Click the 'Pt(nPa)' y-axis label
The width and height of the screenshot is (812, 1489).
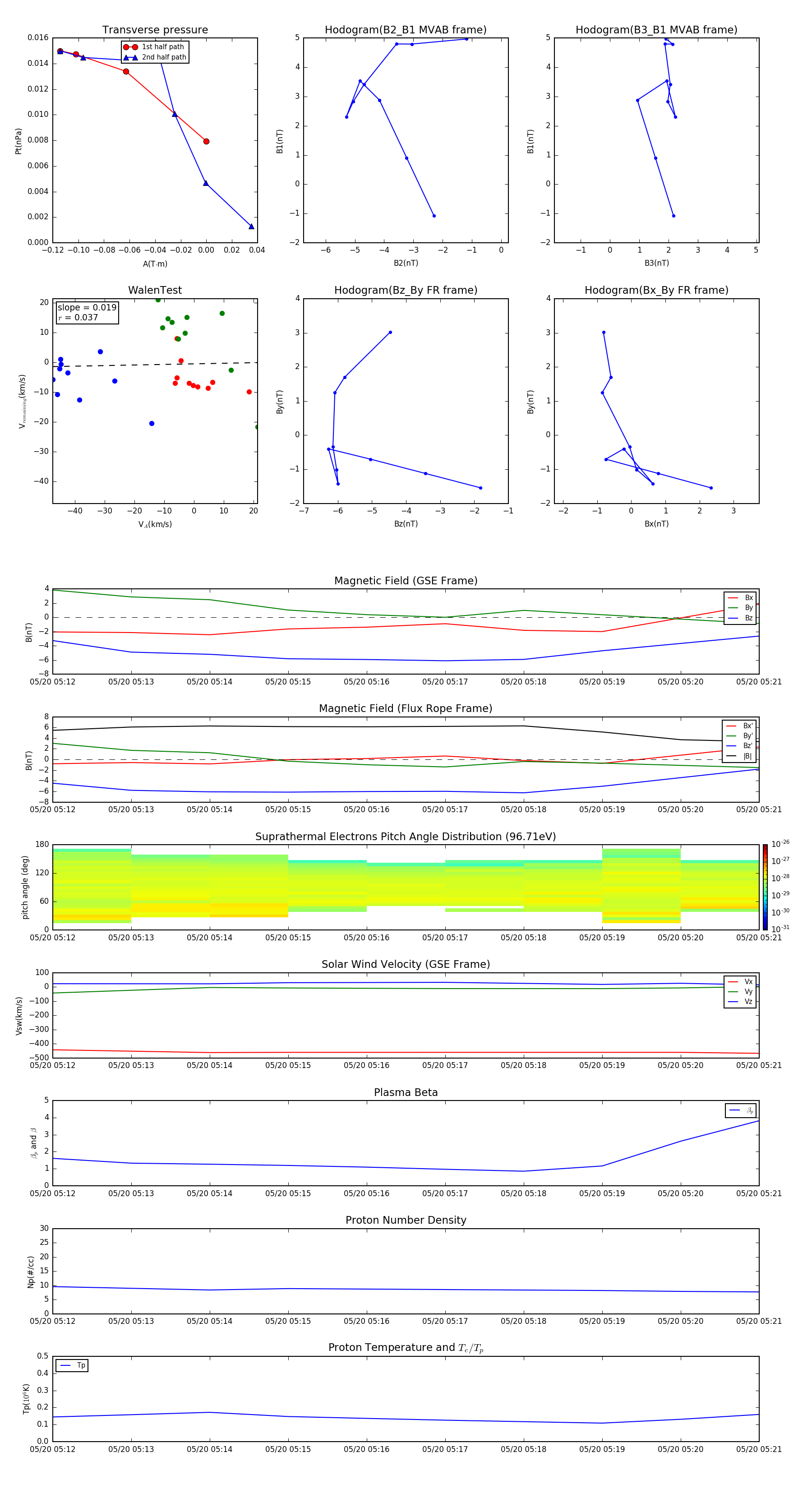click(x=18, y=141)
